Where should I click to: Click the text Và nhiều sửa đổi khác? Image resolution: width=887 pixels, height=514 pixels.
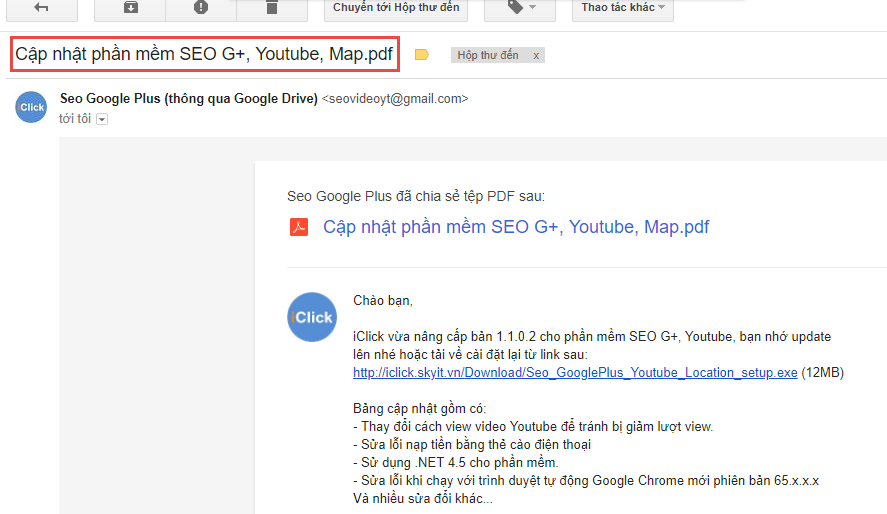point(423,499)
